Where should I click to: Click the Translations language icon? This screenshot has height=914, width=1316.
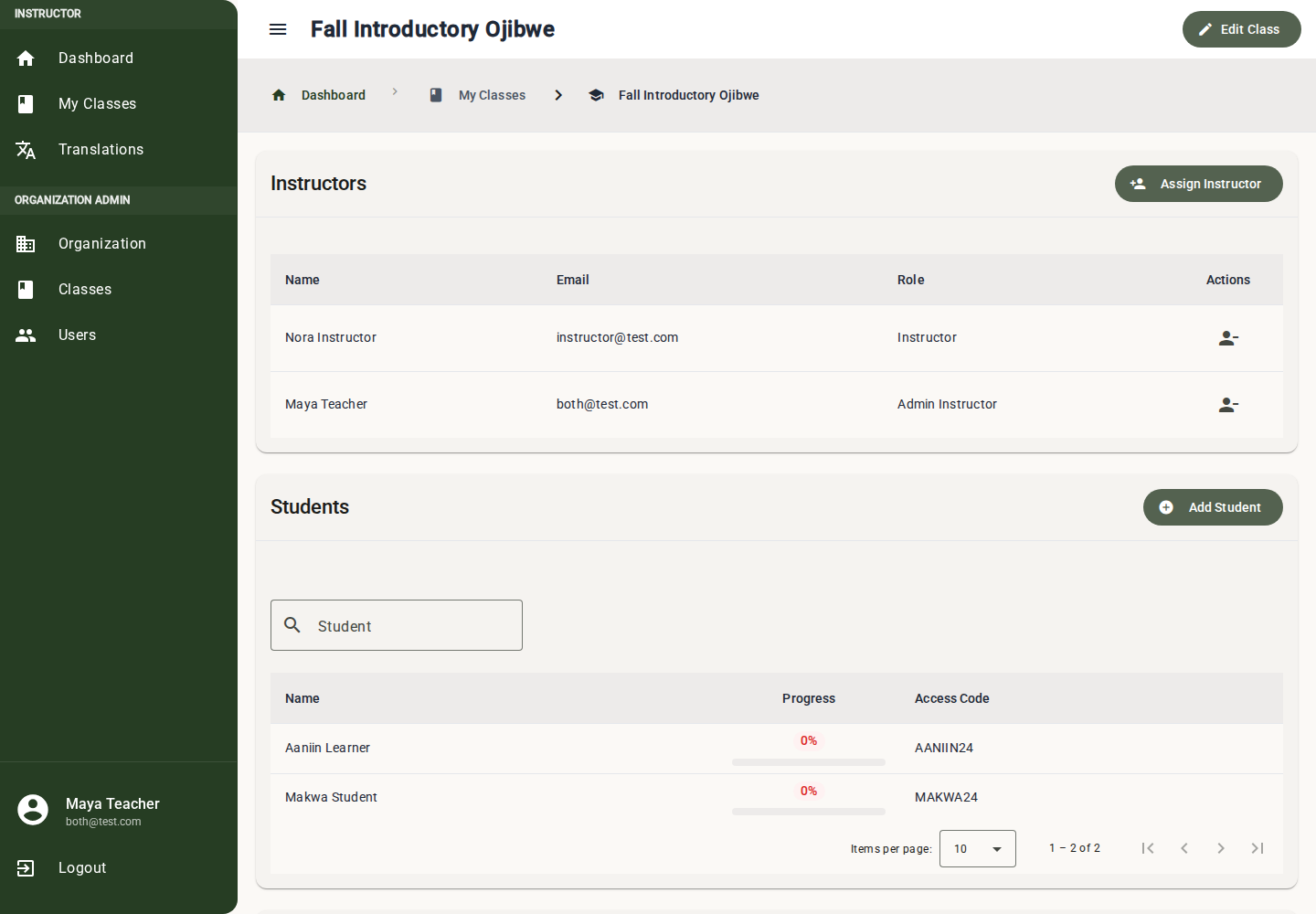26,150
